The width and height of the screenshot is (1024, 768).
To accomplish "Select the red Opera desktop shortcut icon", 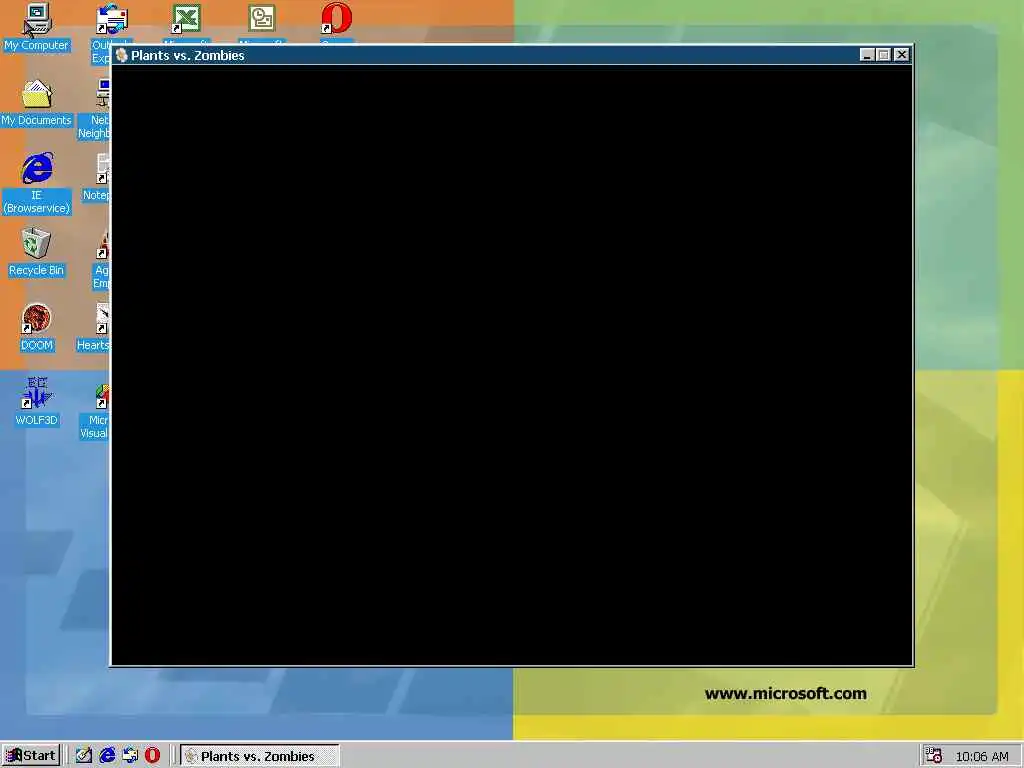I will point(336,18).
